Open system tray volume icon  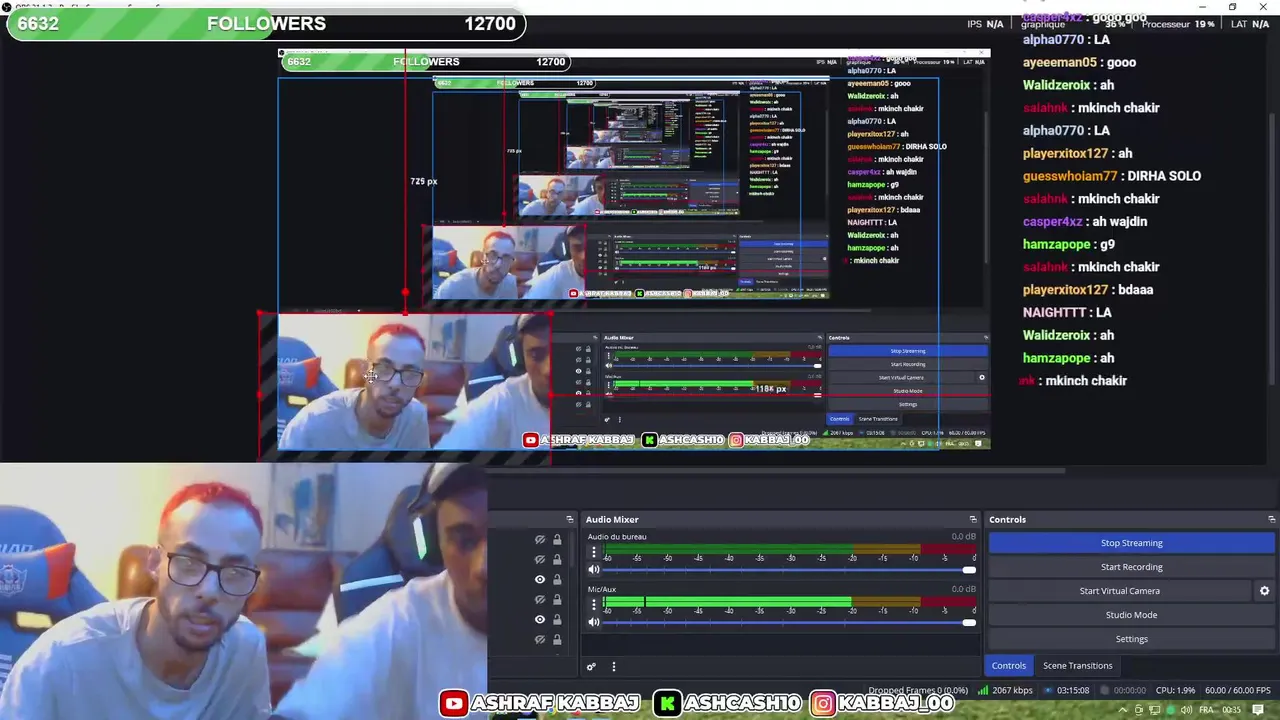(1186, 710)
